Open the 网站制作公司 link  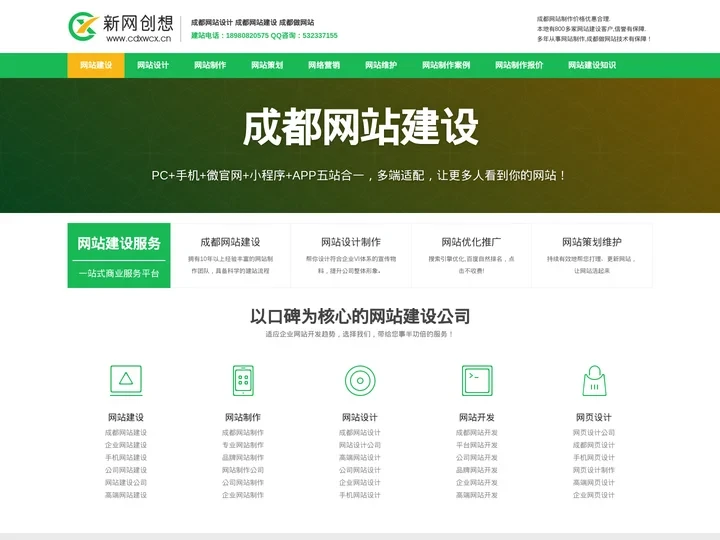click(x=243, y=470)
